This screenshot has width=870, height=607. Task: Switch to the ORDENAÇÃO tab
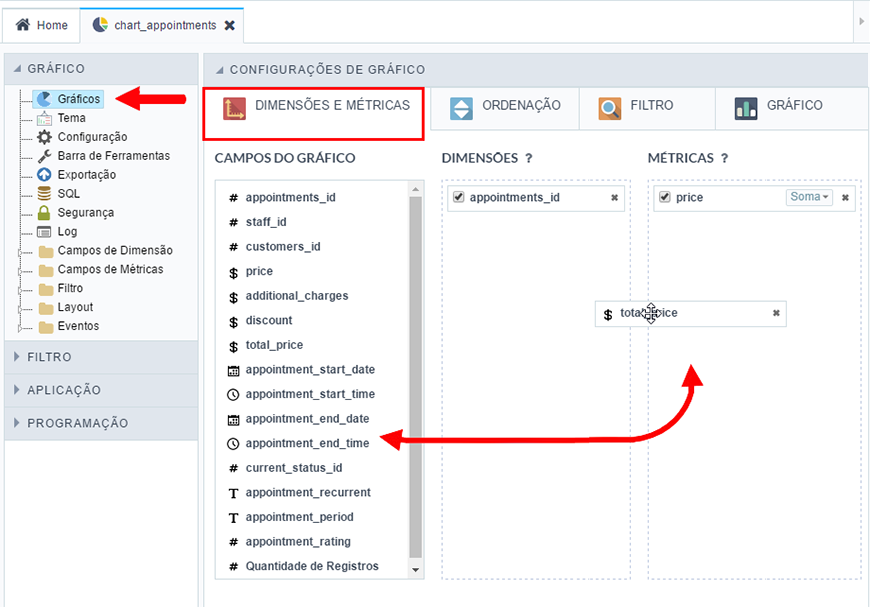click(x=505, y=108)
